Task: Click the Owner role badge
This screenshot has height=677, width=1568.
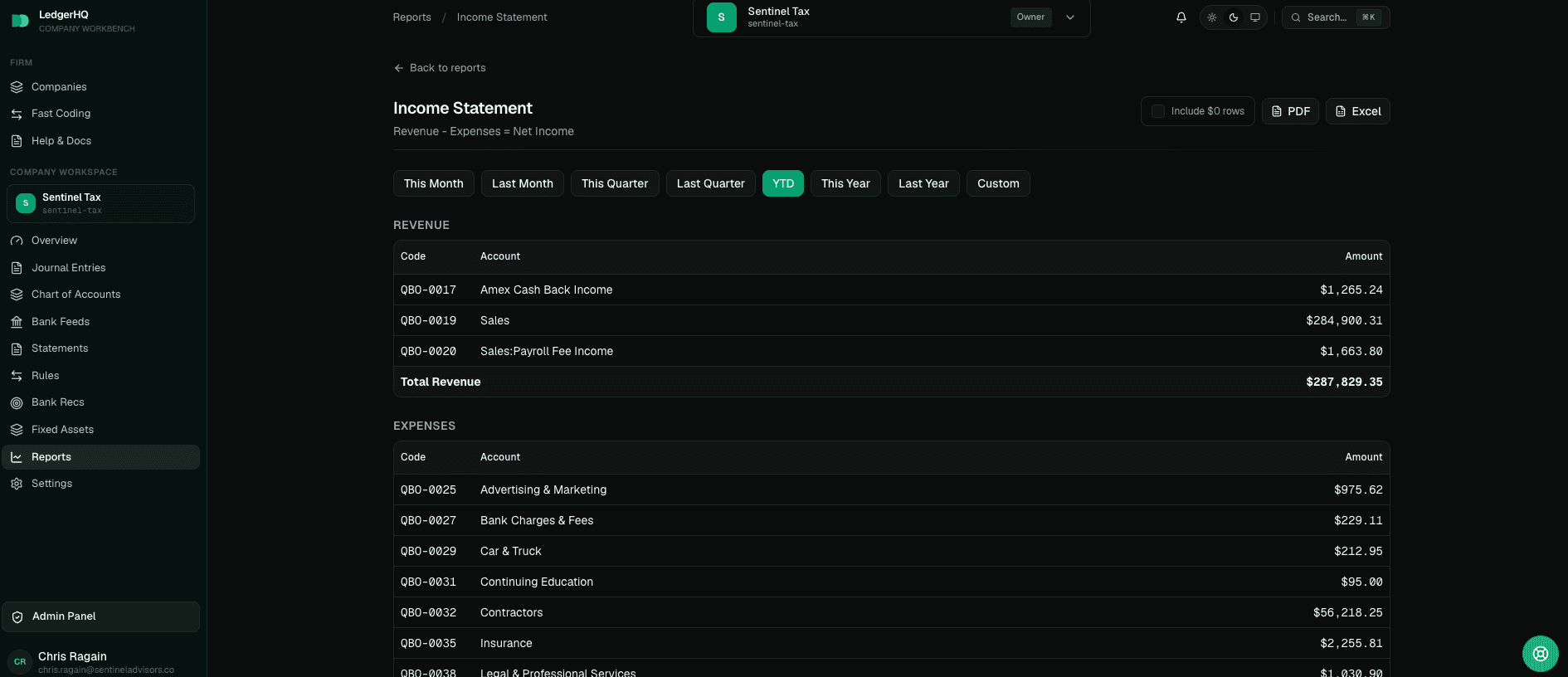Action: click(1030, 17)
